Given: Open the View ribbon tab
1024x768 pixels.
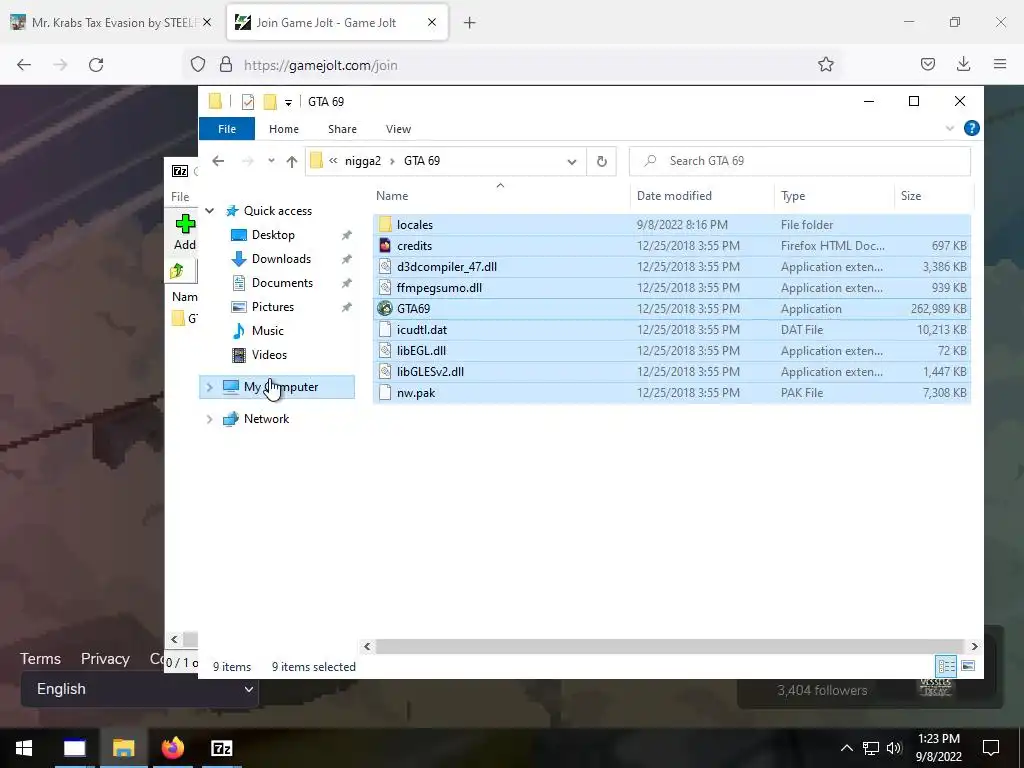Looking at the screenshot, I should pyautogui.click(x=398, y=129).
